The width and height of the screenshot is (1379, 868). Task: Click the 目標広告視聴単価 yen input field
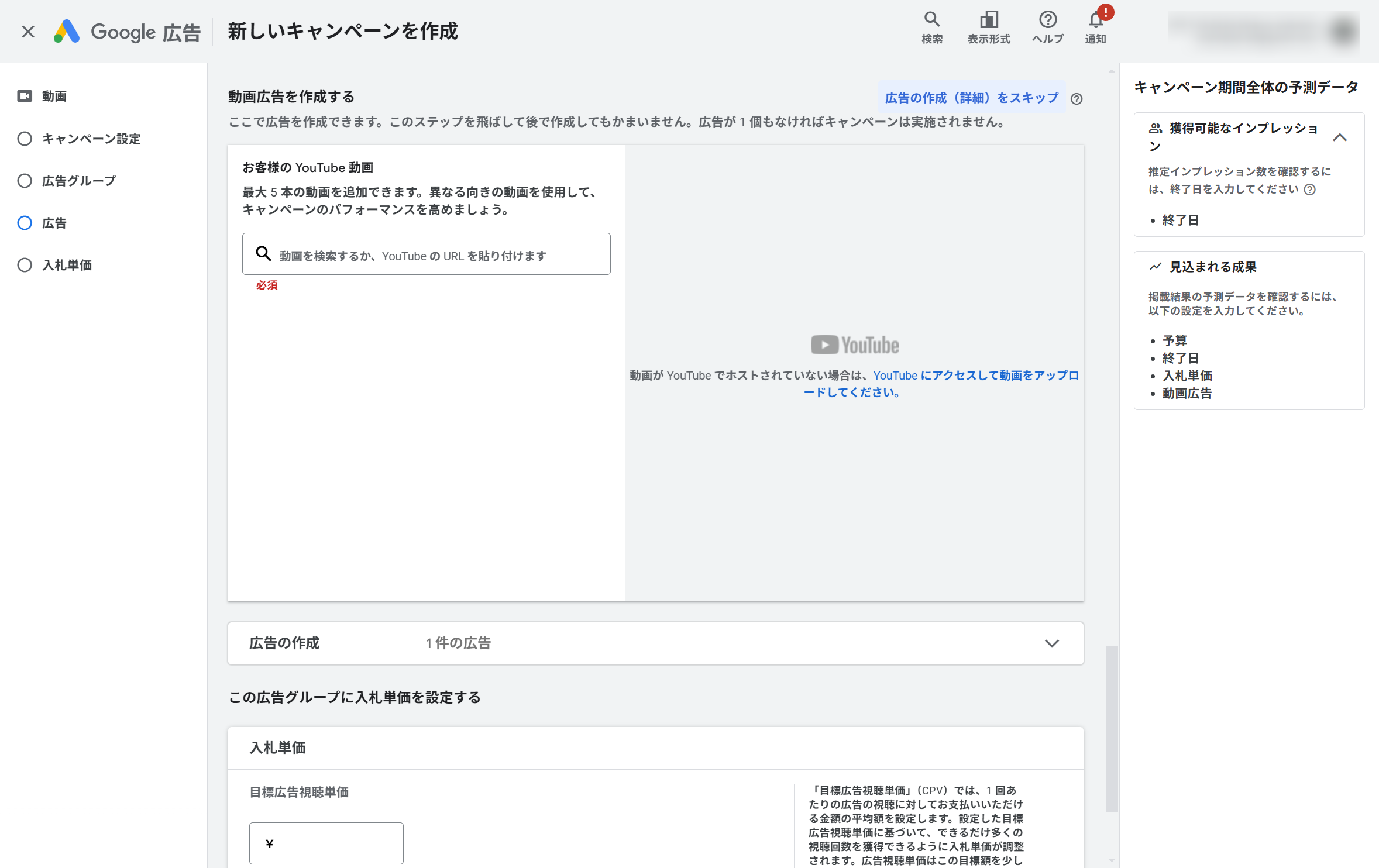[x=326, y=843]
